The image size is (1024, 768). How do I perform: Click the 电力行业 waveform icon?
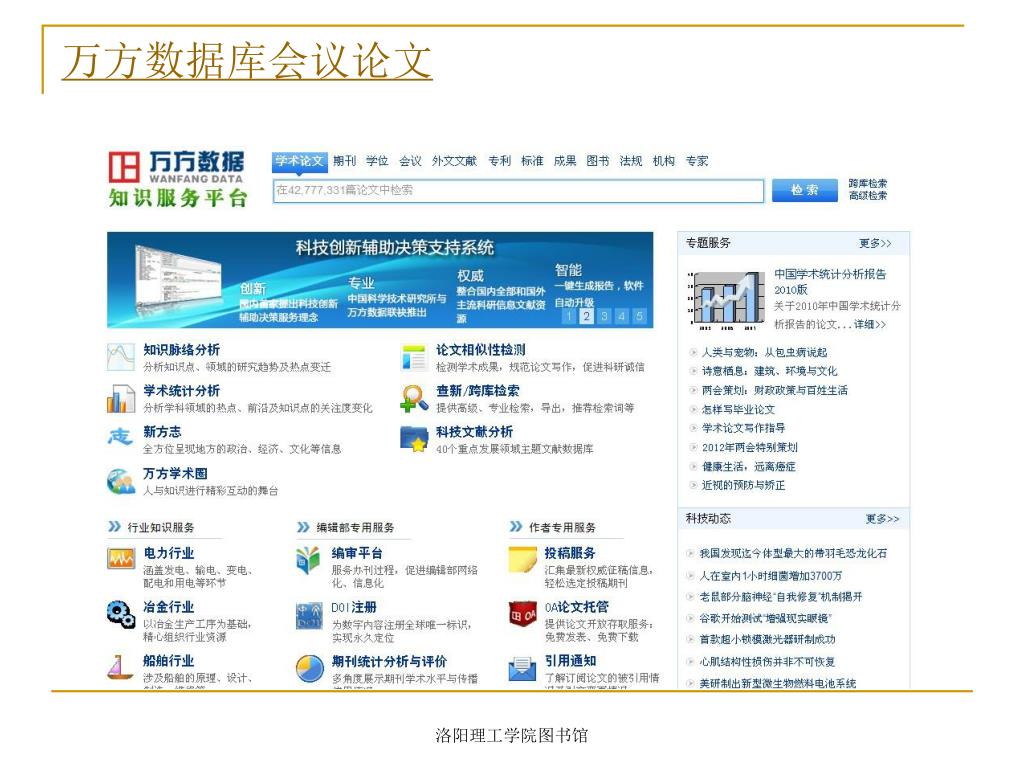[121, 559]
